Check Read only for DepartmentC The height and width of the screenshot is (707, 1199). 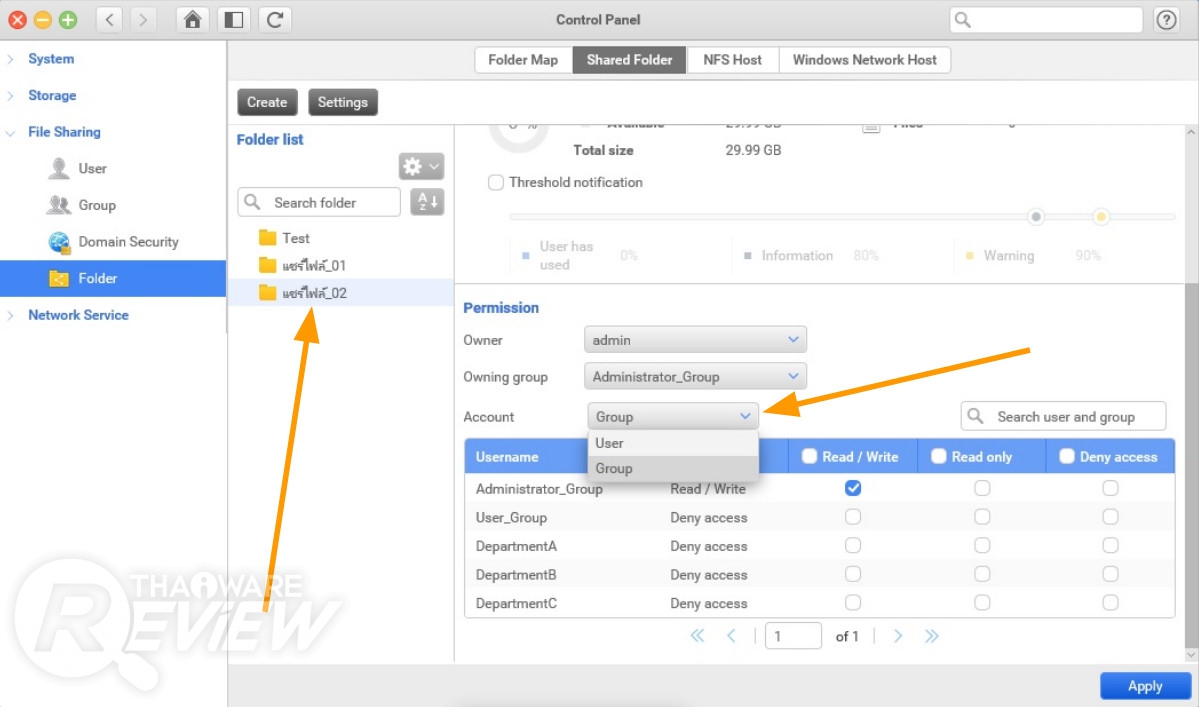pos(982,603)
